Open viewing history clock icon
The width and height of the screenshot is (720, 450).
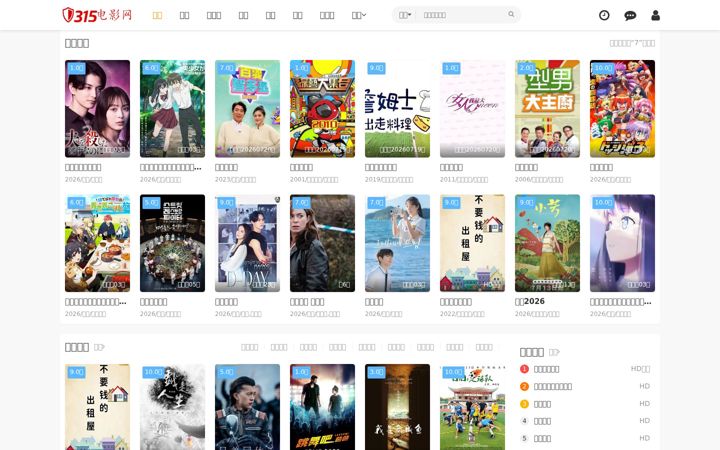point(604,15)
